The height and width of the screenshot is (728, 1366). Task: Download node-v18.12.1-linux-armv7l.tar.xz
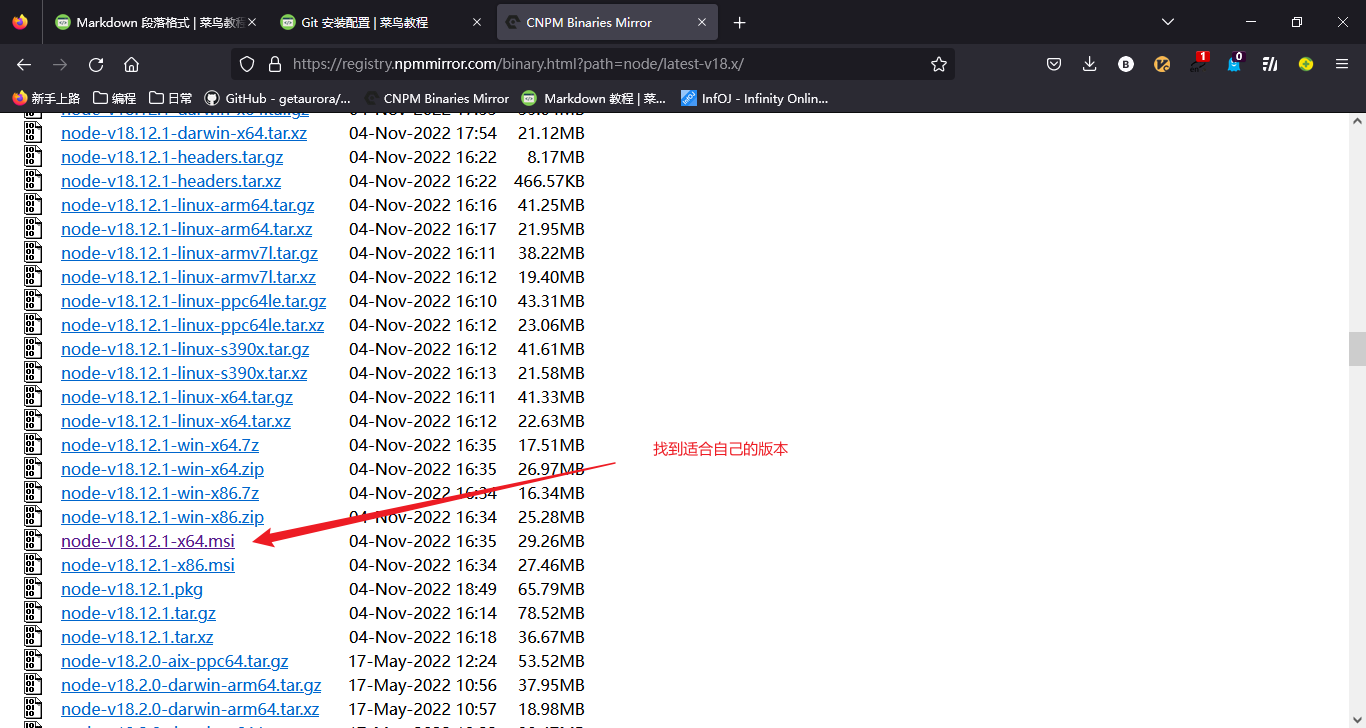188,277
